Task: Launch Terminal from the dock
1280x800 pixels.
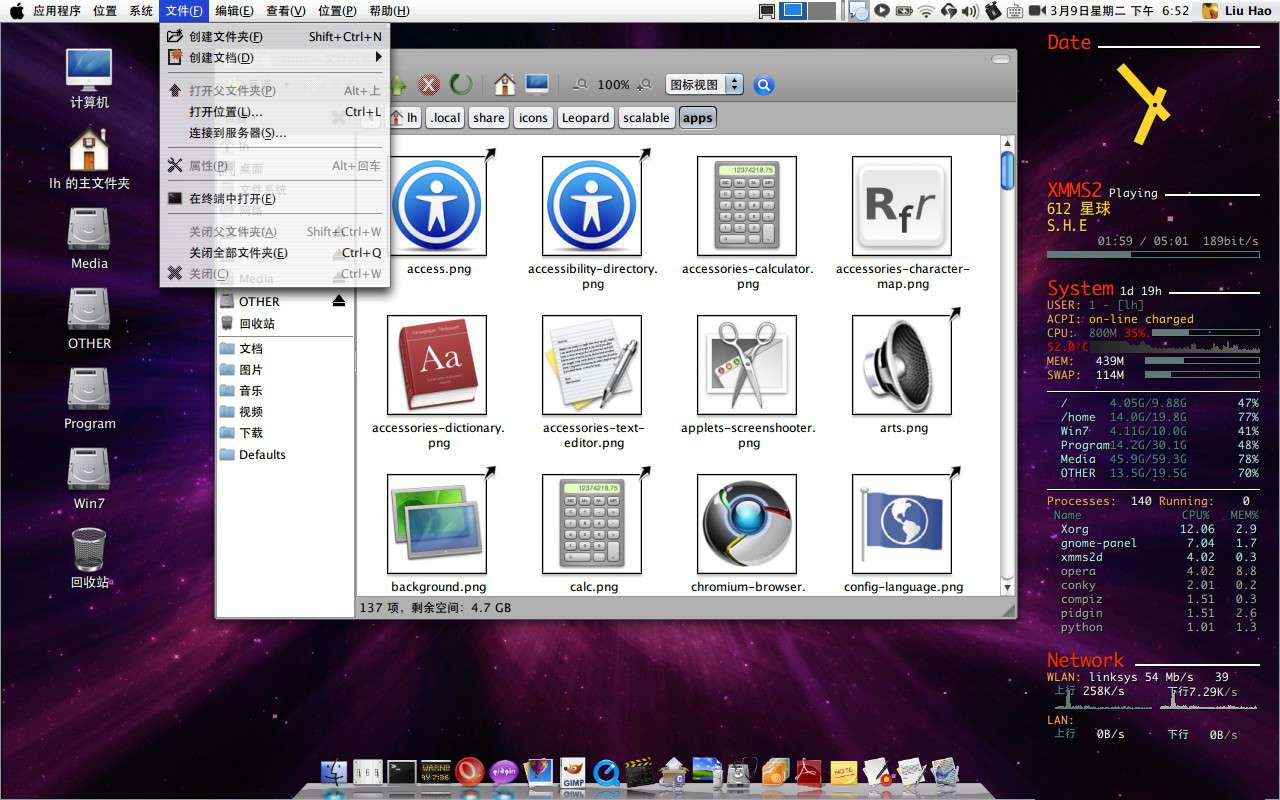Action: coord(402,772)
